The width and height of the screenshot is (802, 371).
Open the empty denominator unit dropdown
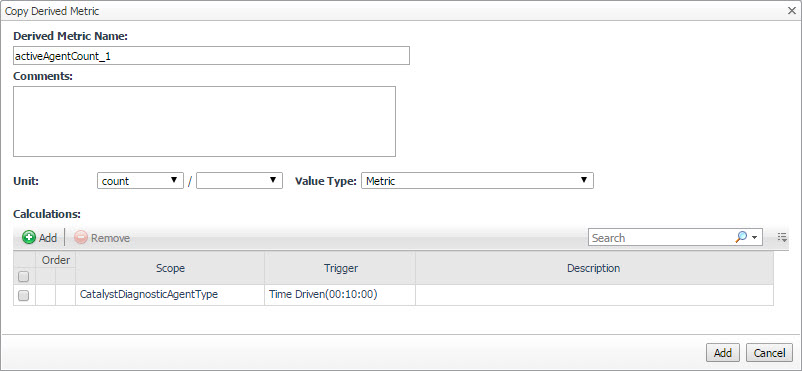[x=239, y=181]
